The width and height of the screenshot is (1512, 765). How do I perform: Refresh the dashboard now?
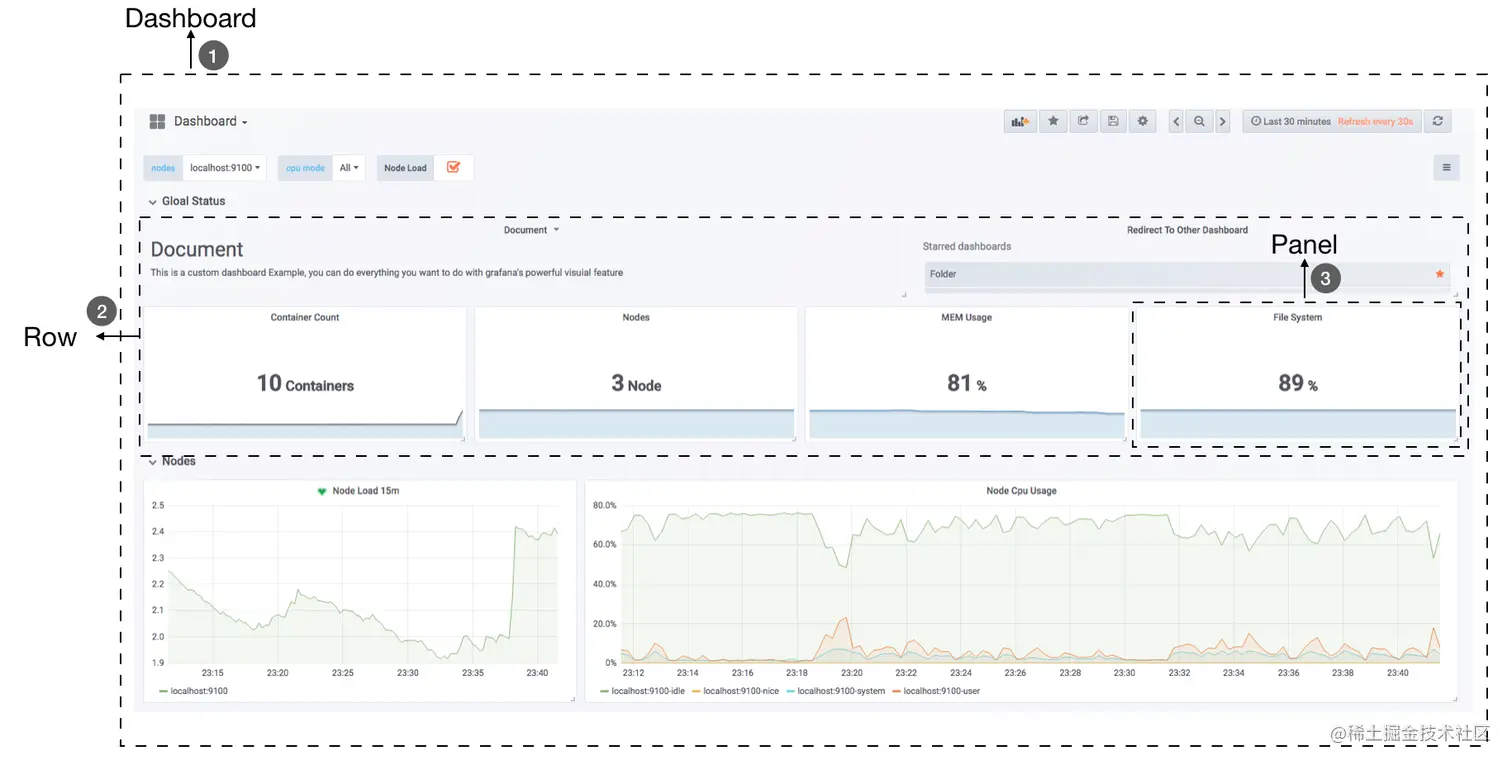click(x=1437, y=121)
